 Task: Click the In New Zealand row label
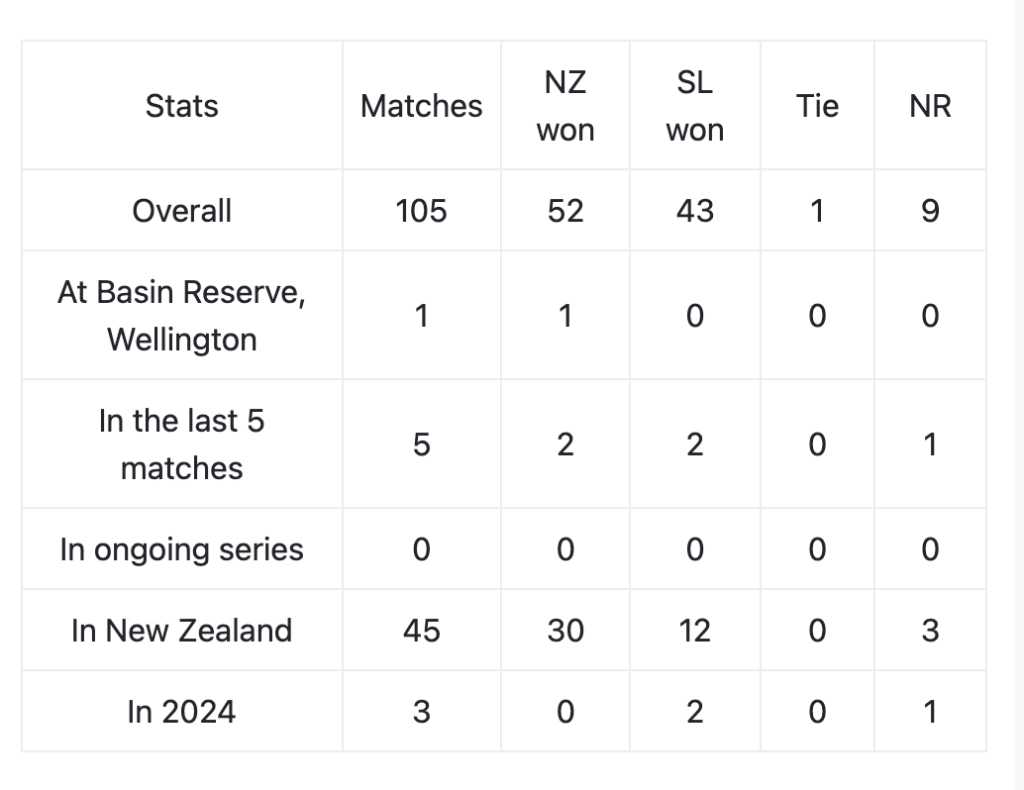pos(182,630)
